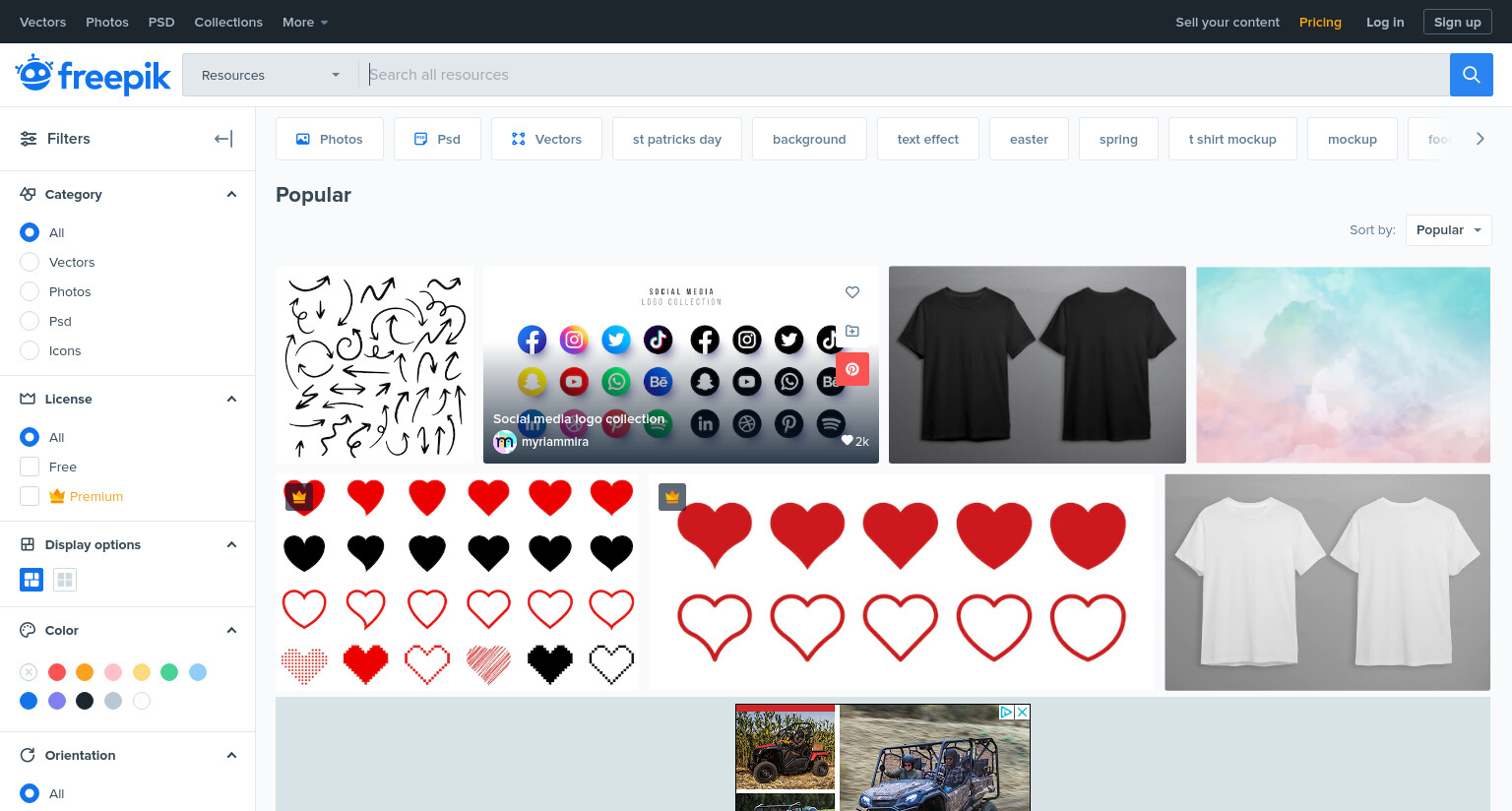Open the hand-drawn arrows vector thumbnail
1512x811 pixels.
(374, 364)
